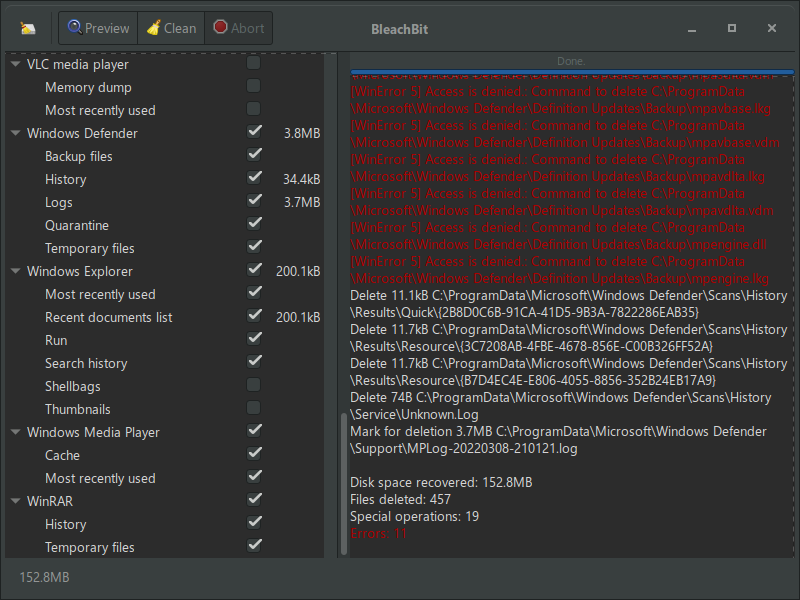Screen dimensions: 800x600
Task: Click the 34.4kB size value
Action: 302,180
